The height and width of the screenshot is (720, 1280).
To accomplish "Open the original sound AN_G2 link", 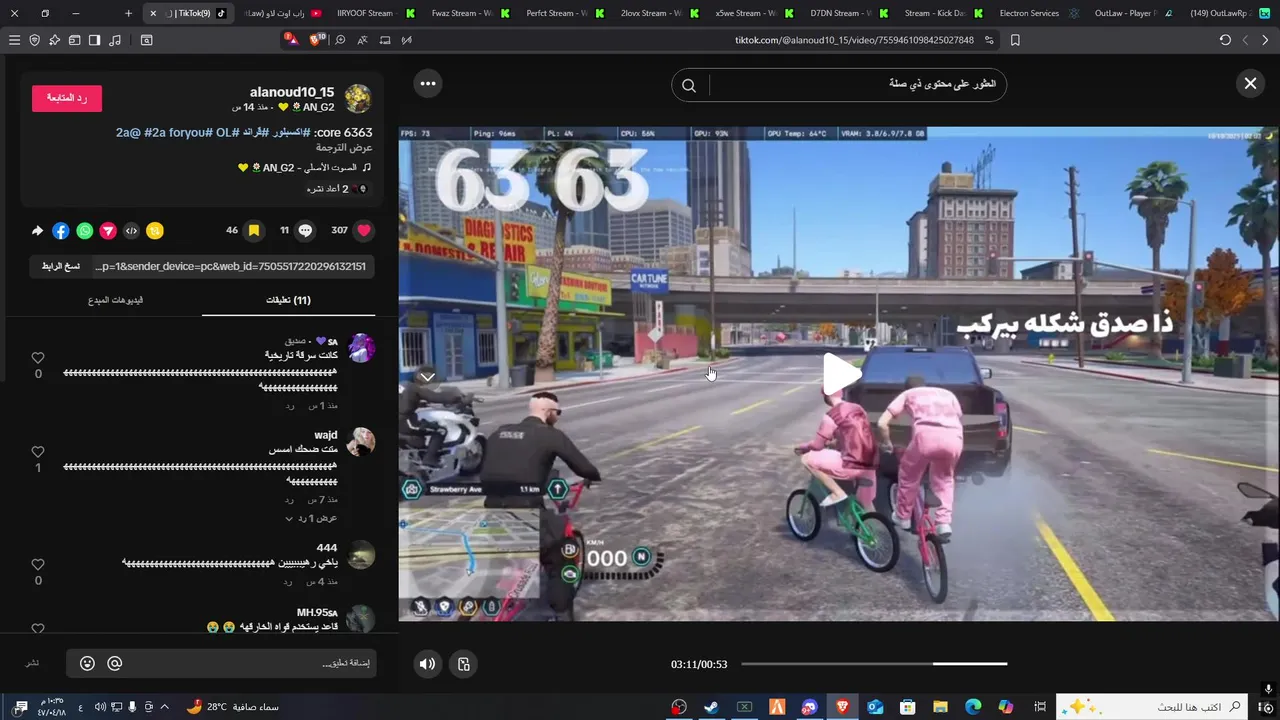I will (x=305, y=167).
